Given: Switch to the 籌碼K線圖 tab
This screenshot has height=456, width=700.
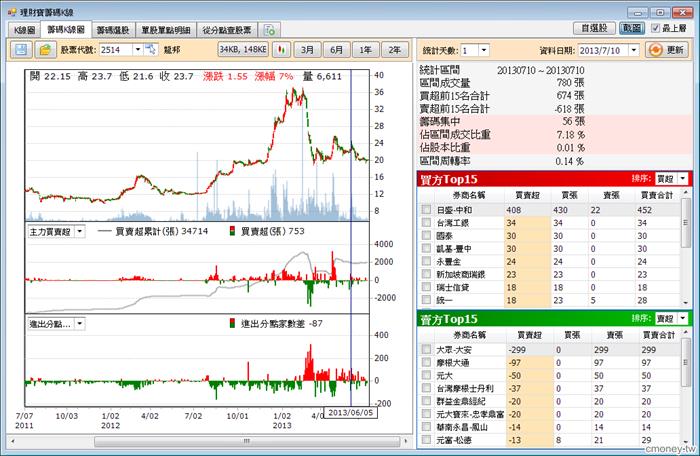Looking at the screenshot, I should pyautogui.click(x=66, y=29).
